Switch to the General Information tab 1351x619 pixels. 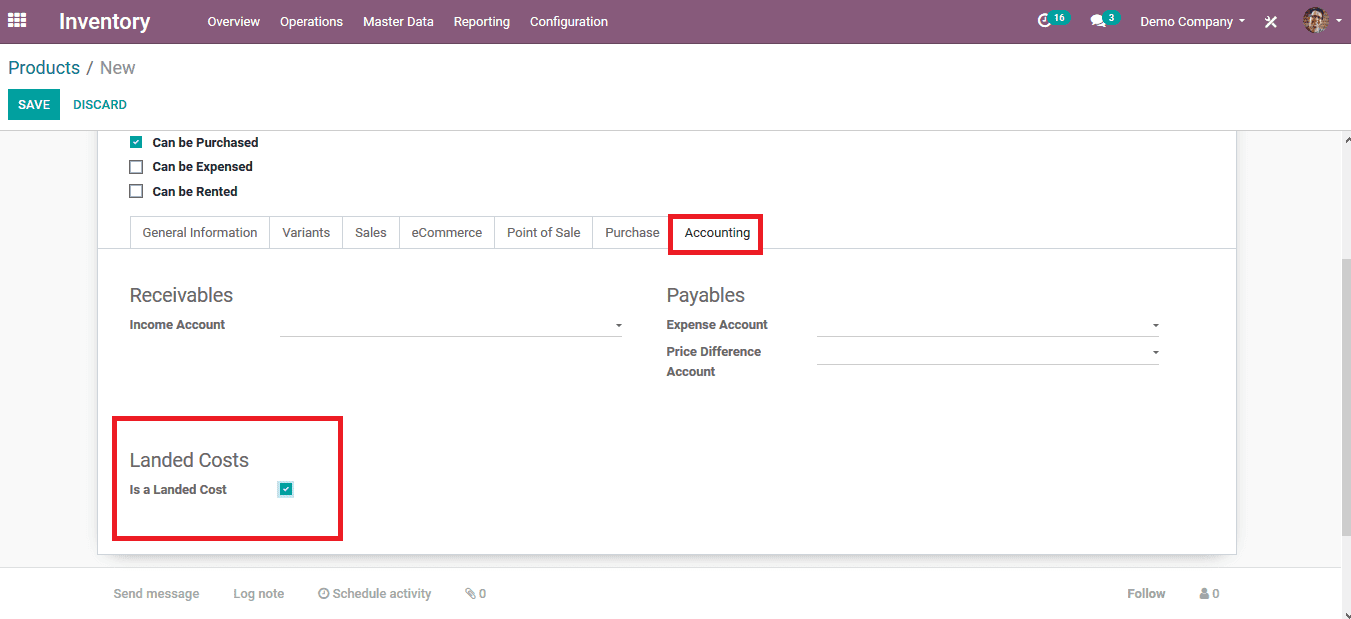coord(200,232)
